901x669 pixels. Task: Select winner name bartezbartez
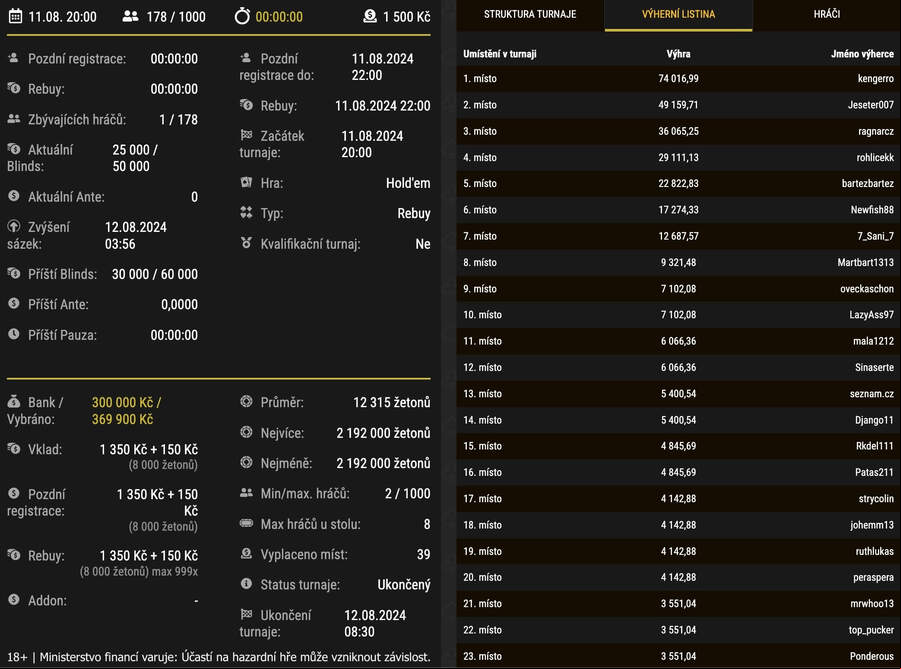click(868, 184)
